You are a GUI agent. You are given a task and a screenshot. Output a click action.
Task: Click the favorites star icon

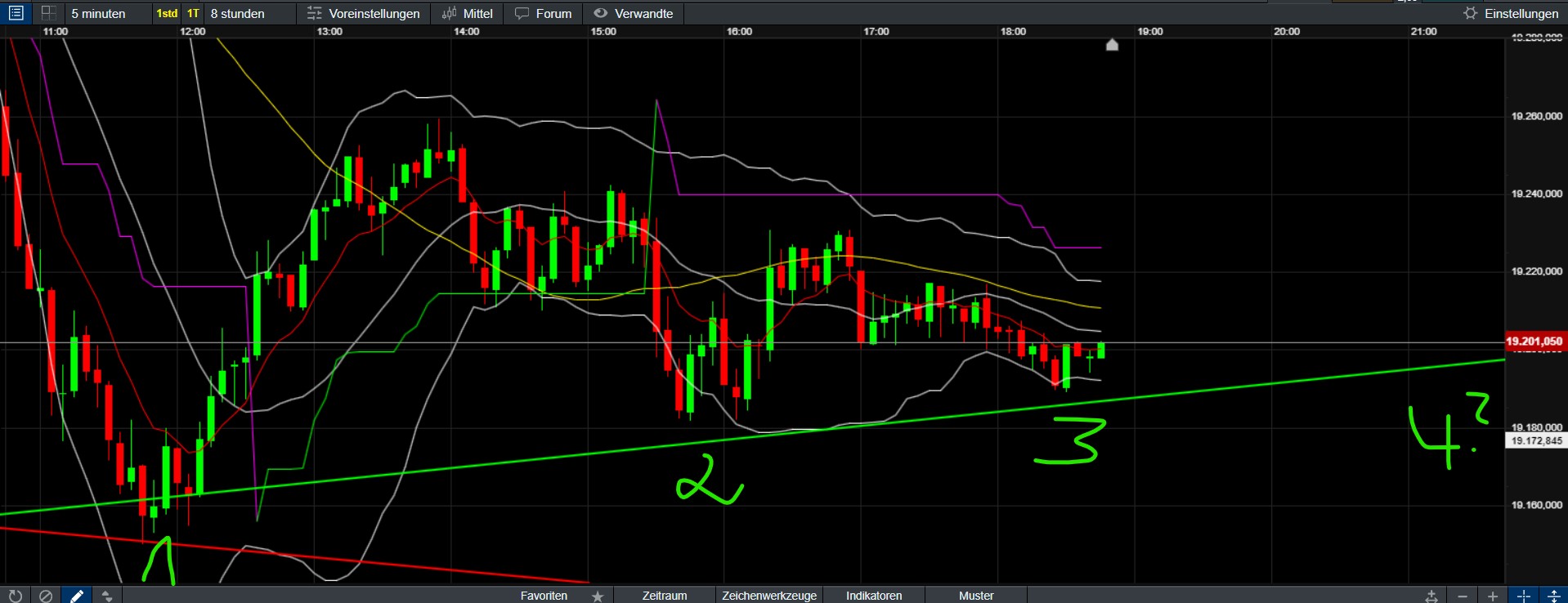coord(598,596)
